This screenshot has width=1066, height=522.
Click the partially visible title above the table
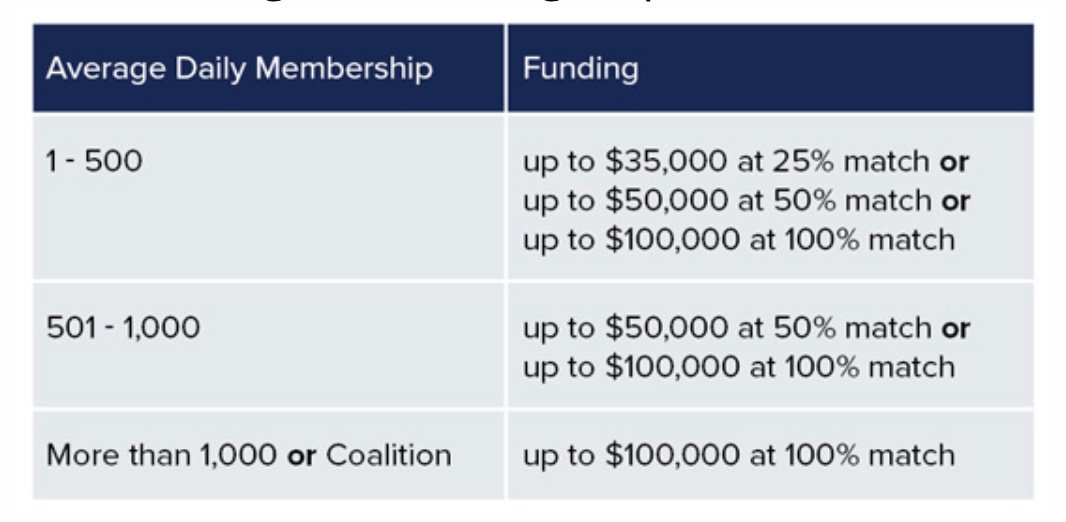pos(530,5)
